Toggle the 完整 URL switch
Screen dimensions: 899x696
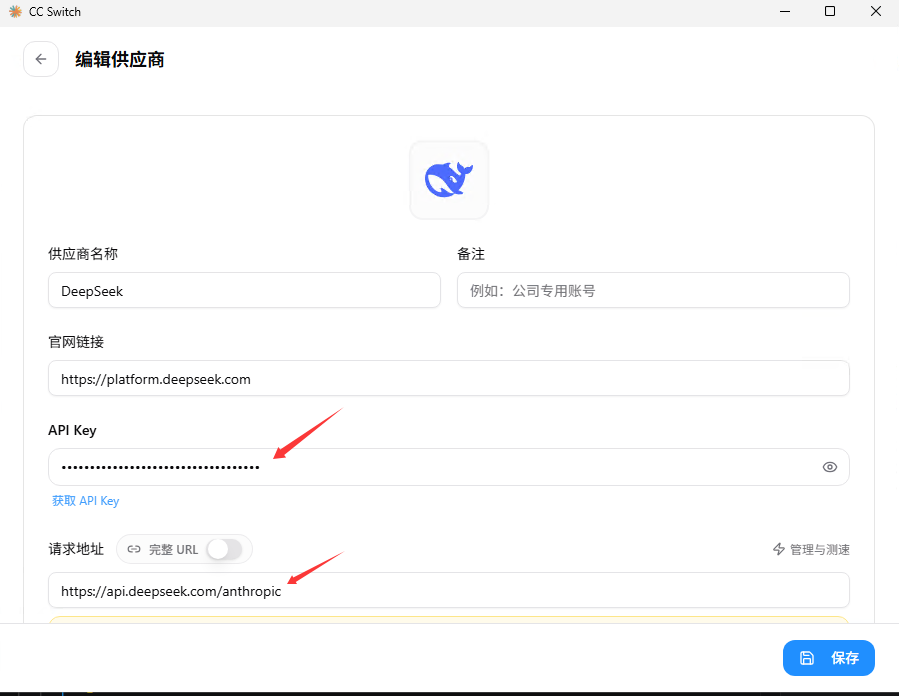tap(225, 549)
